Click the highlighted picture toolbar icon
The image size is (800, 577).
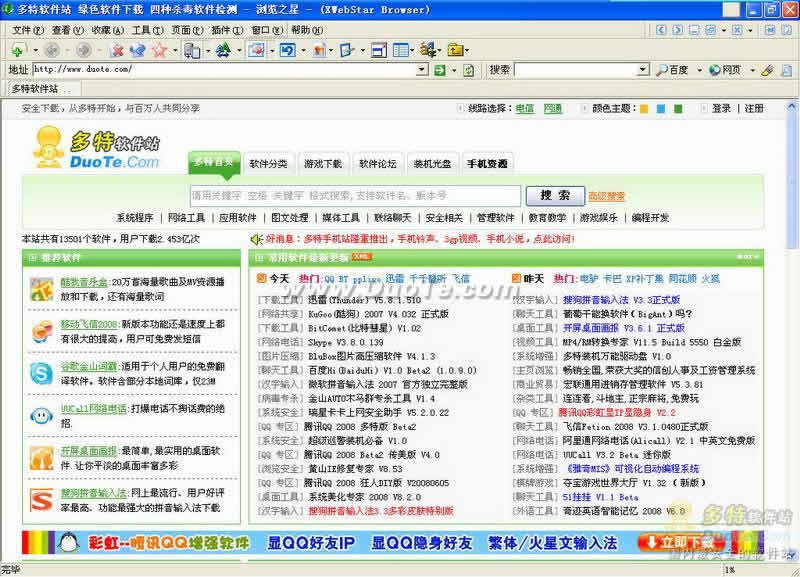click(x=256, y=49)
